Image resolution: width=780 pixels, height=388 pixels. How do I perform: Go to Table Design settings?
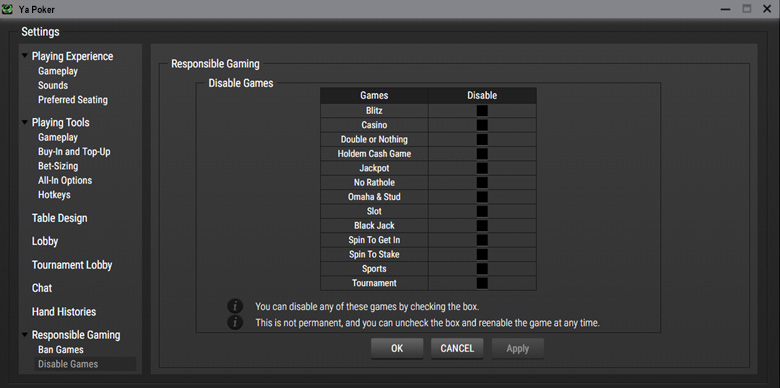[60, 218]
